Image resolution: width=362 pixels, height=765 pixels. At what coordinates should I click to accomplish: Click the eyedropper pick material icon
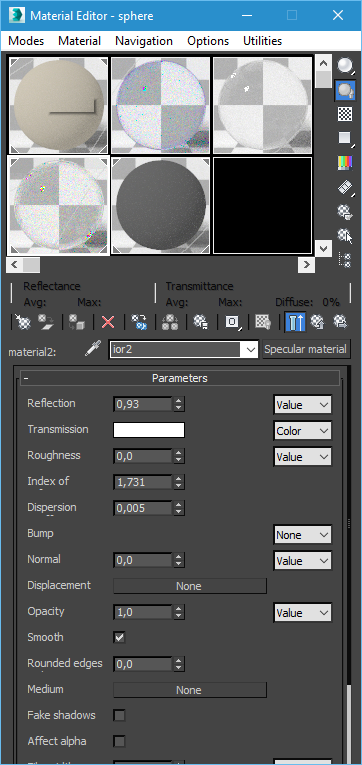93,349
